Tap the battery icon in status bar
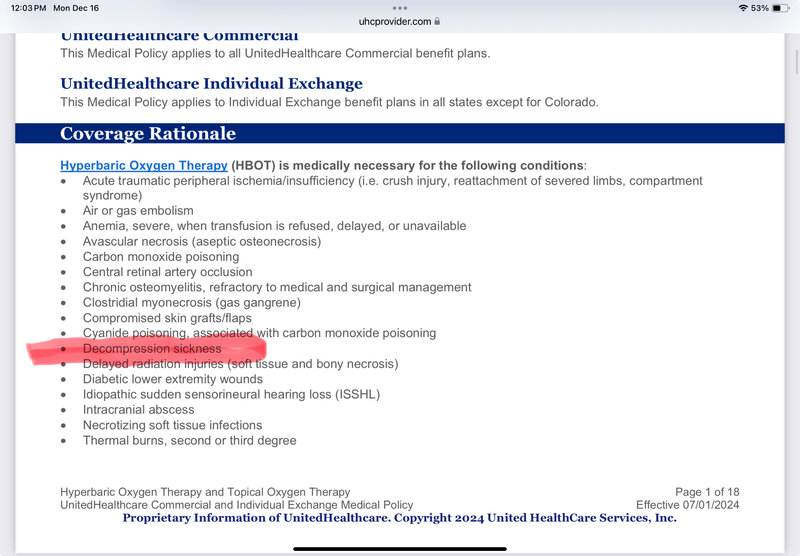800x556 pixels. pos(781,8)
